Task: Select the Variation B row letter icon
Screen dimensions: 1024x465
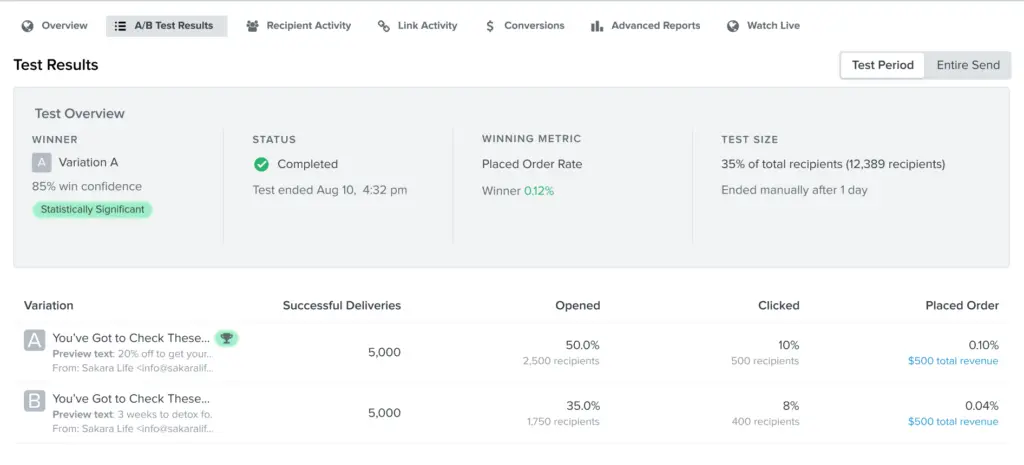Action: pos(34,402)
